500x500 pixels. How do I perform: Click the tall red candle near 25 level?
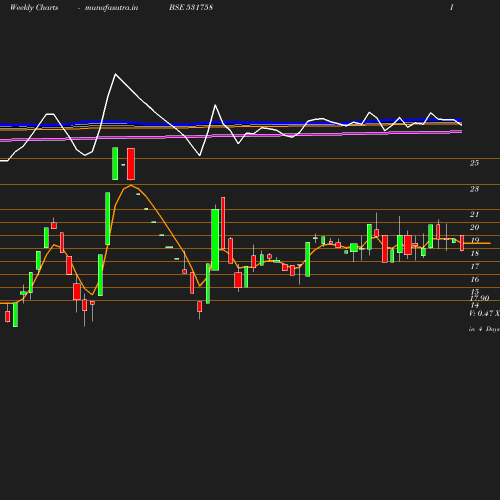click(131, 164)
